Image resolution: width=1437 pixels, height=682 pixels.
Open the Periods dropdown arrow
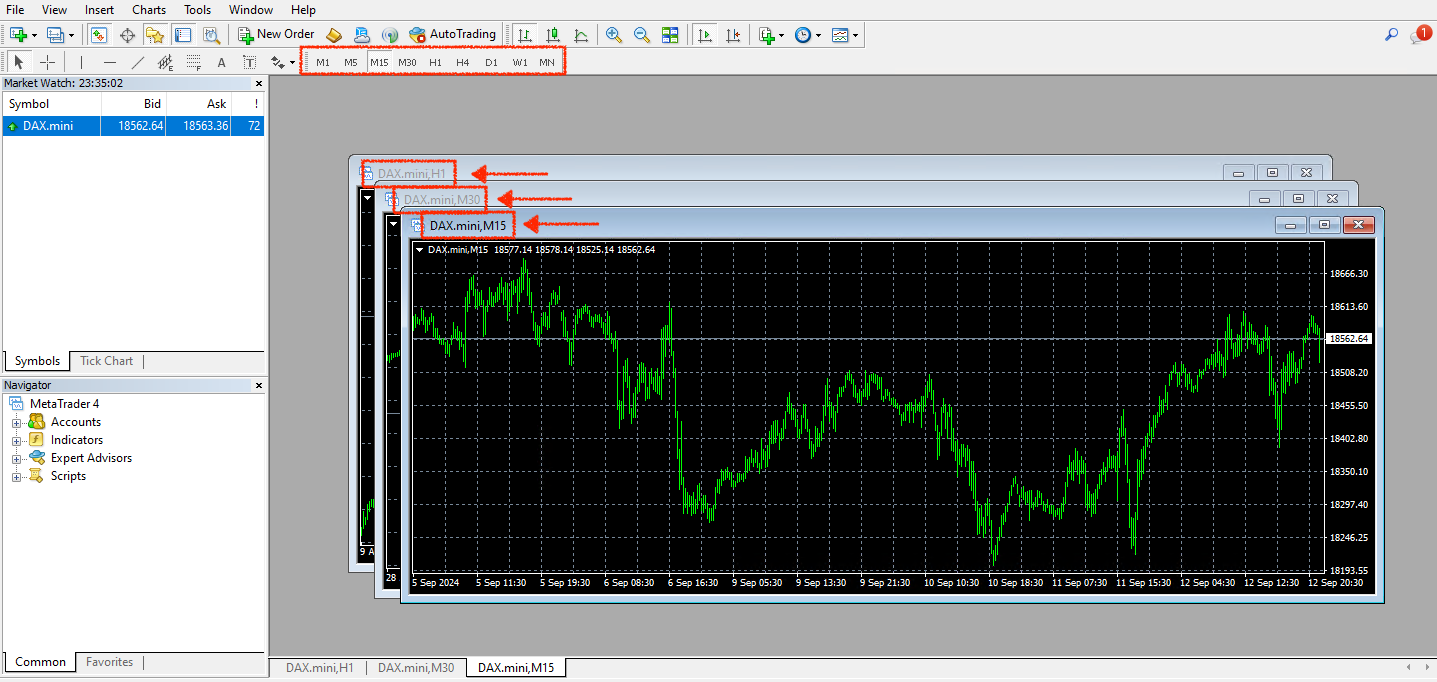pos(818,34)
